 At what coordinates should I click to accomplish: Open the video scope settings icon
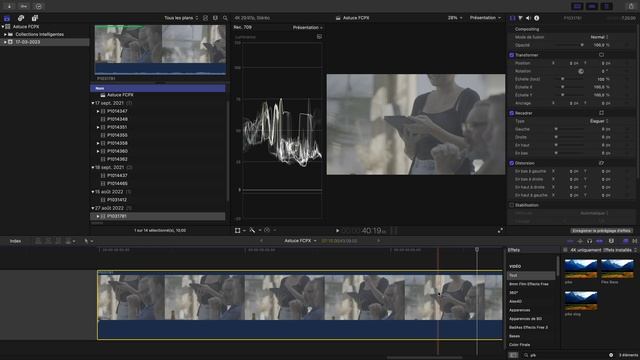click(319, 37)
